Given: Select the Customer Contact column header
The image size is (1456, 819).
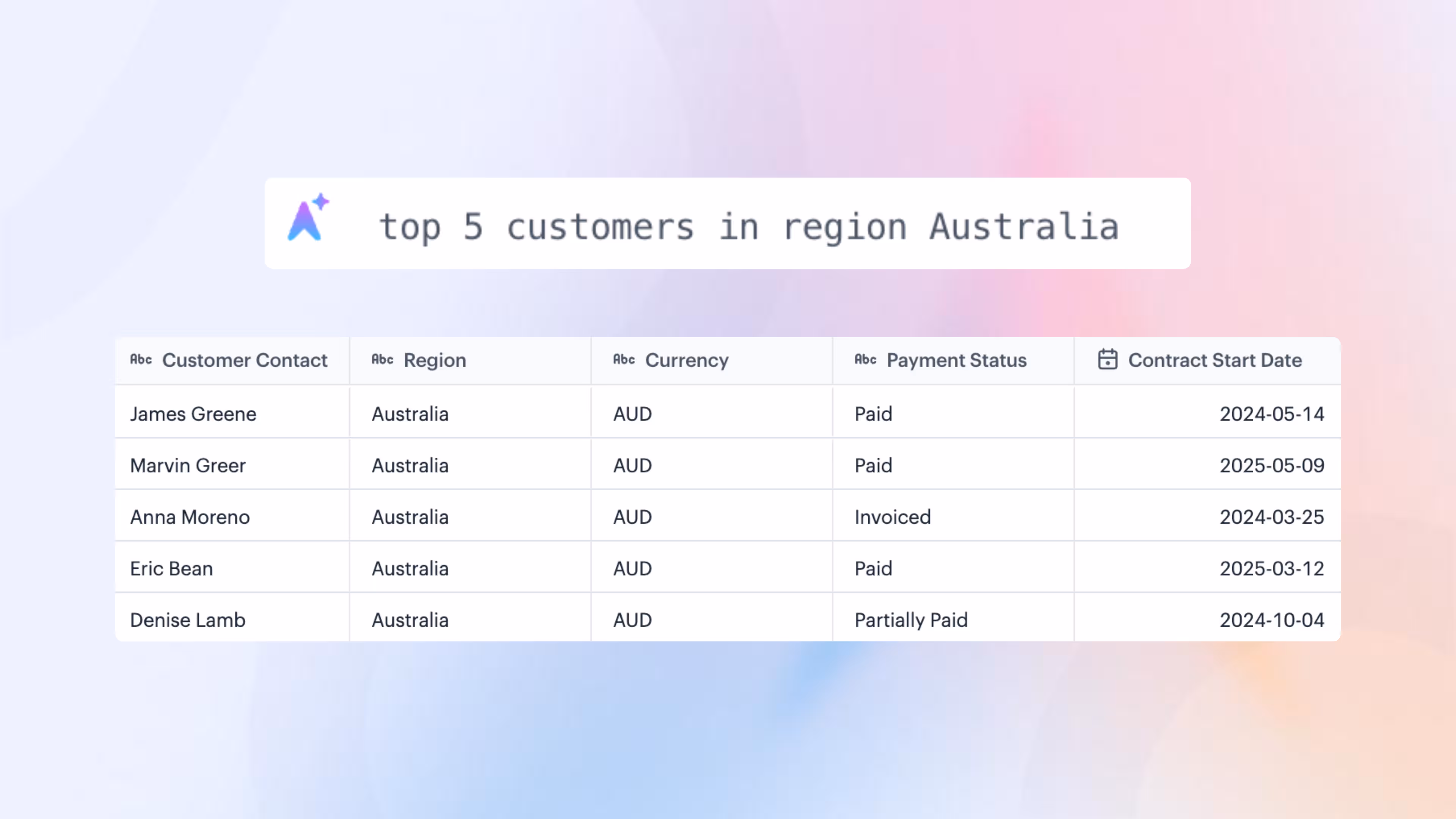Looking at the screenshot, I should point(244,361).
